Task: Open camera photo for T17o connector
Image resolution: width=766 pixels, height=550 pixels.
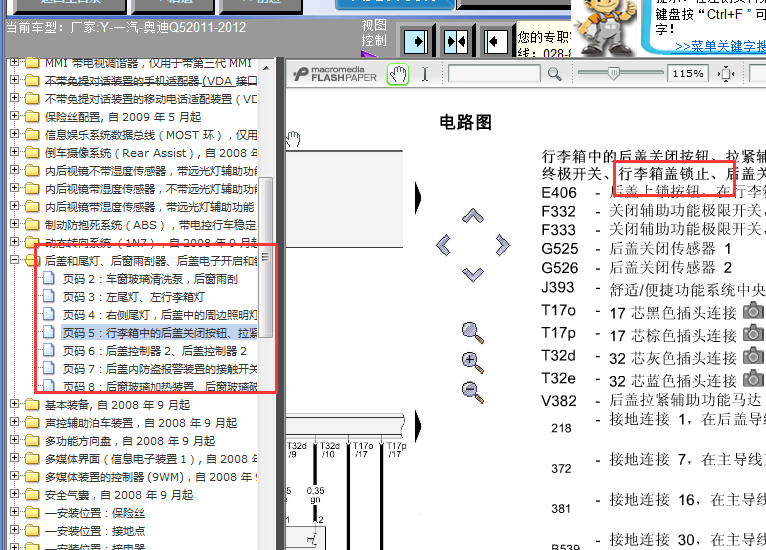Action: click(753, 311)
